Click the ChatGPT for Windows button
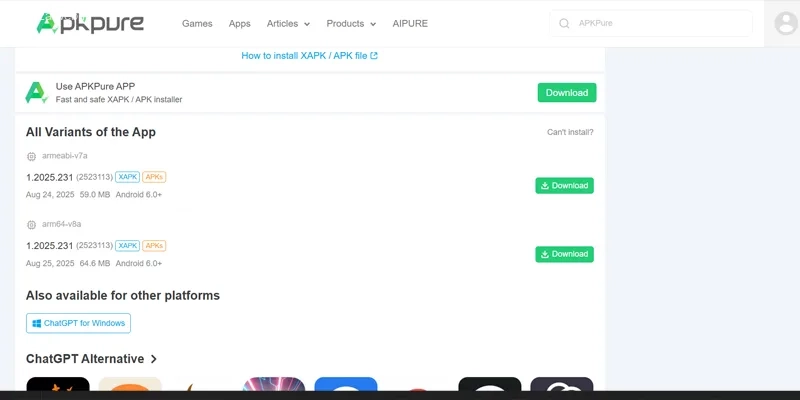 [x=79, y=323]
